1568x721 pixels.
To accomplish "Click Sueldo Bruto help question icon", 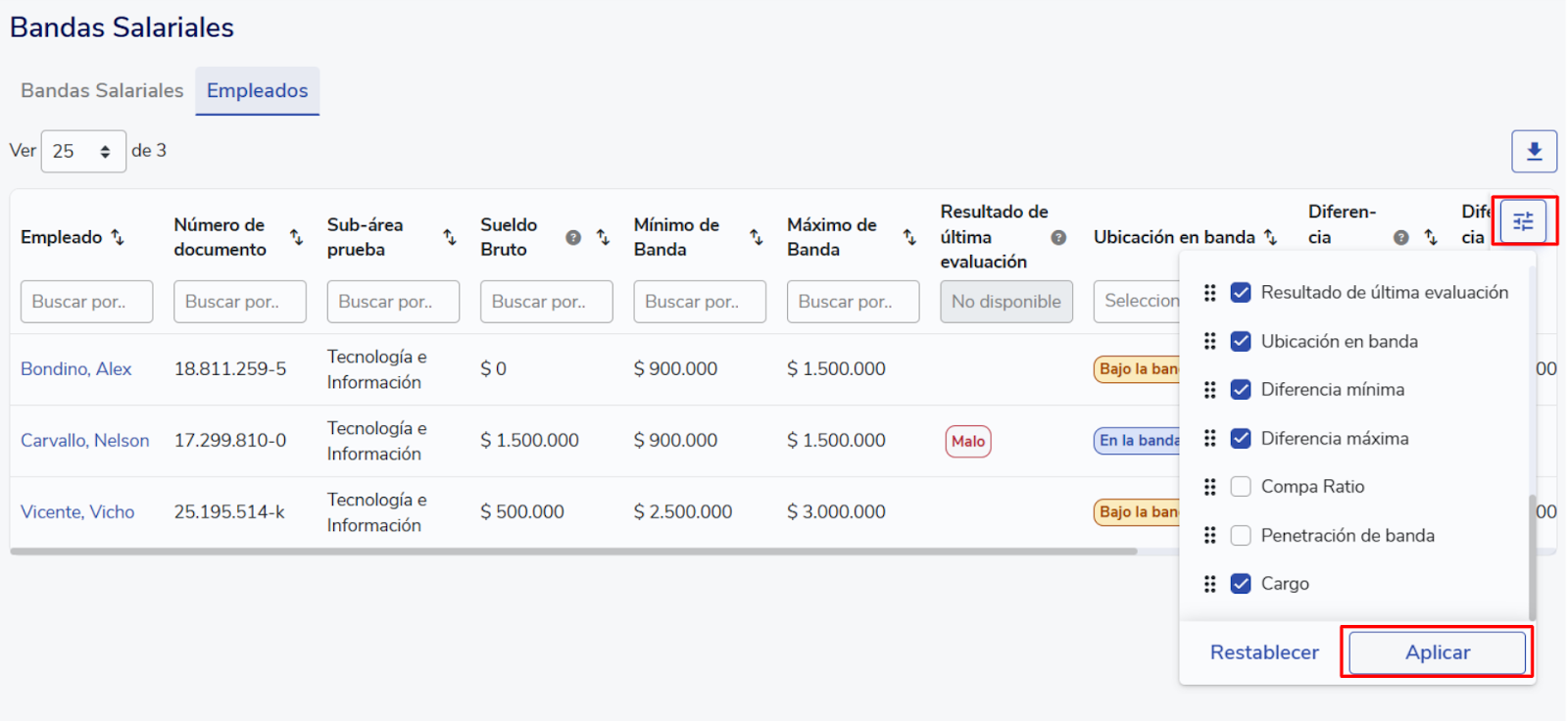I will [x=573, y=237].
